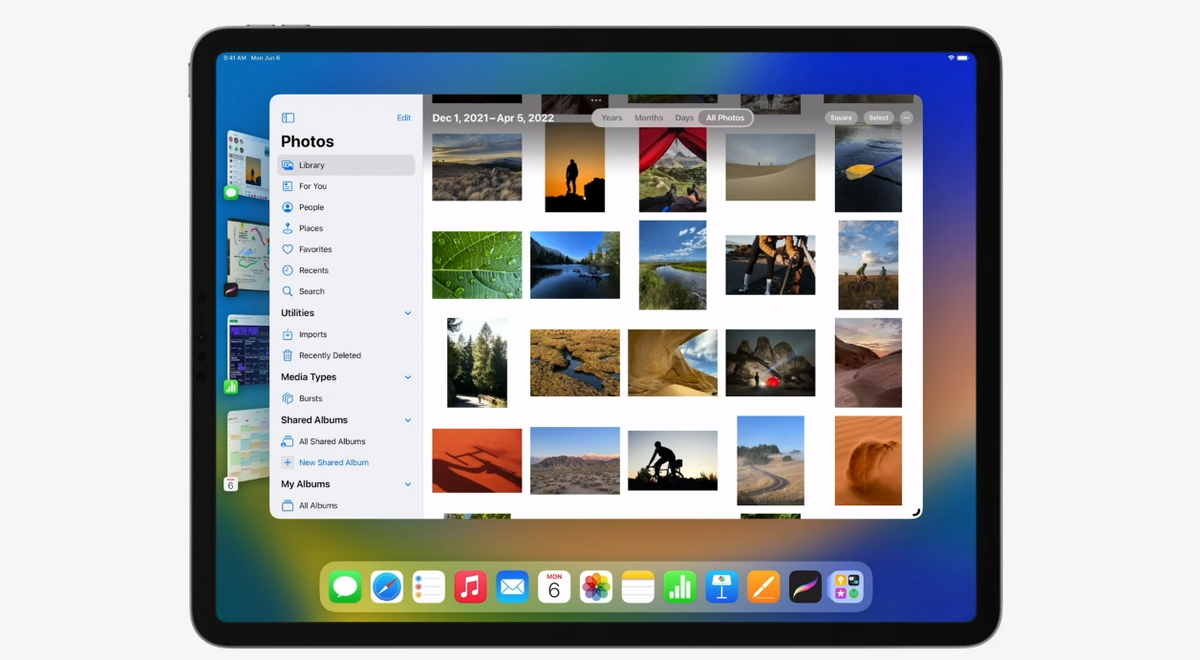
Task: Click the window resize handle on Photos window
Action: (x=916, y=512)
